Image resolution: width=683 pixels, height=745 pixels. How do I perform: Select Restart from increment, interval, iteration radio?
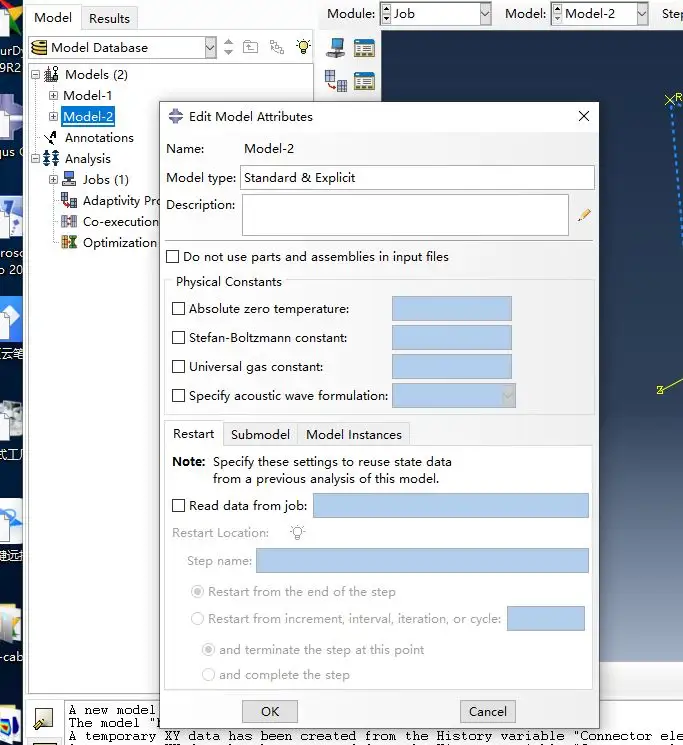coord(197,619)
